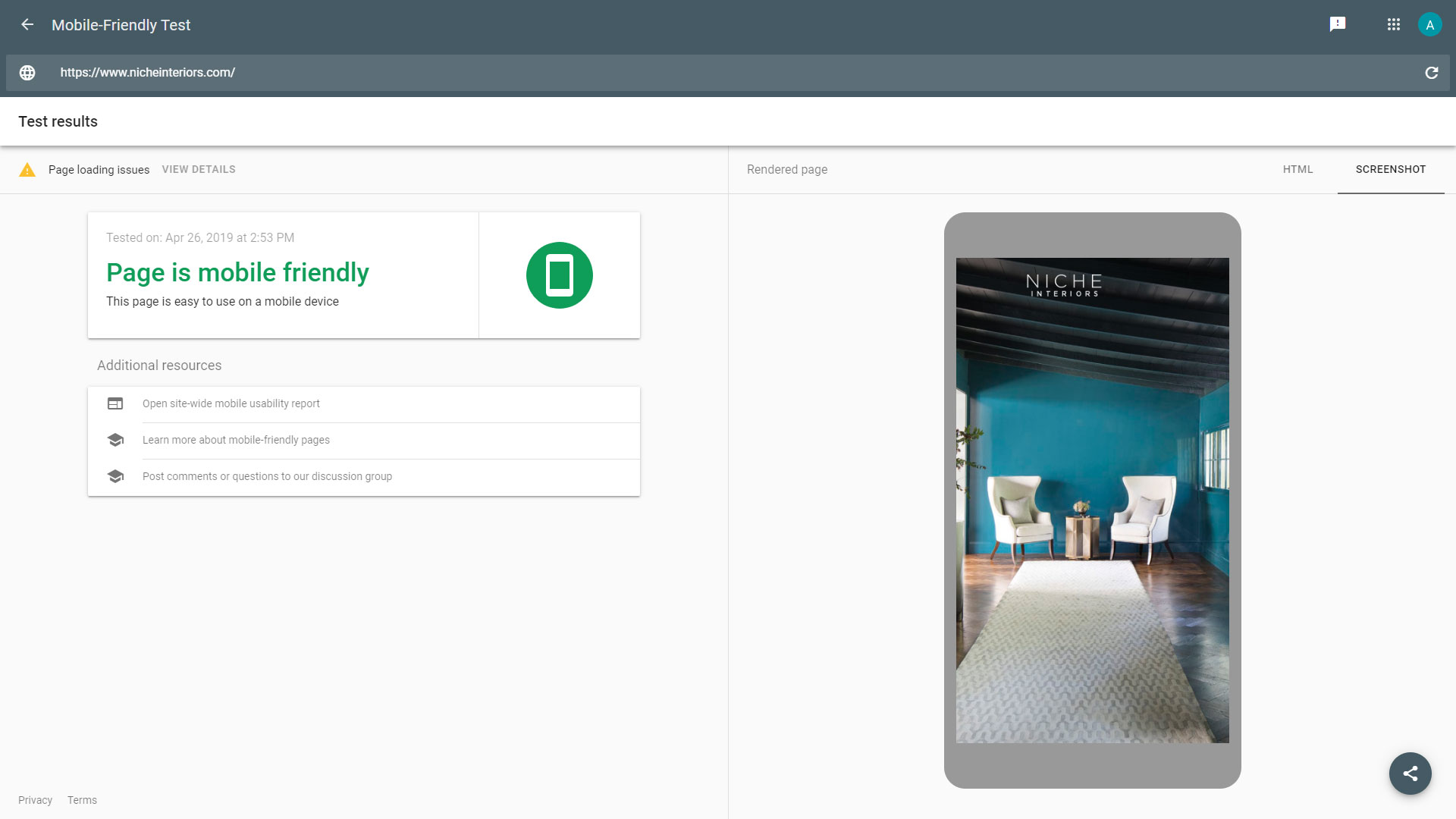This screenshot has height=819, width=1456.
Task: Post comments to discussion group link
Action: coord(267,476)
